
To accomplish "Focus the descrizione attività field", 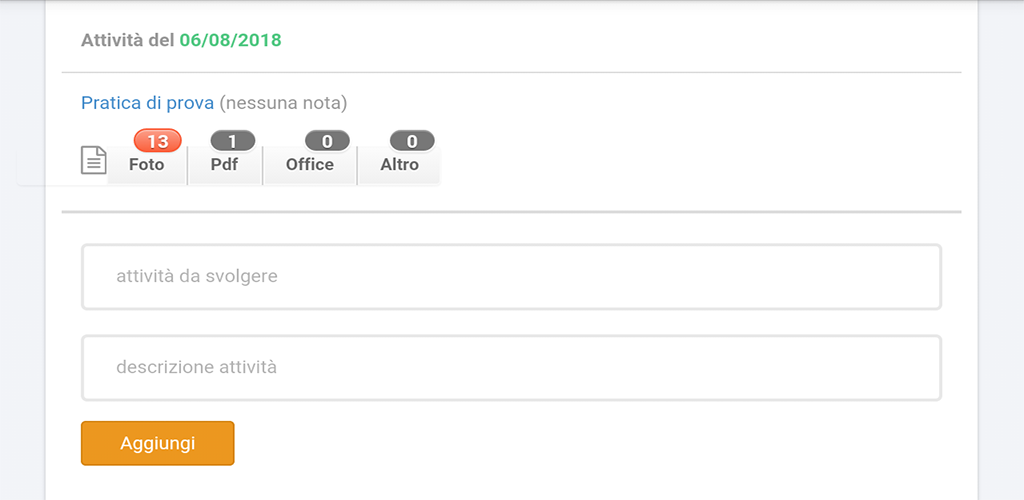I will [x=511, y=367].
